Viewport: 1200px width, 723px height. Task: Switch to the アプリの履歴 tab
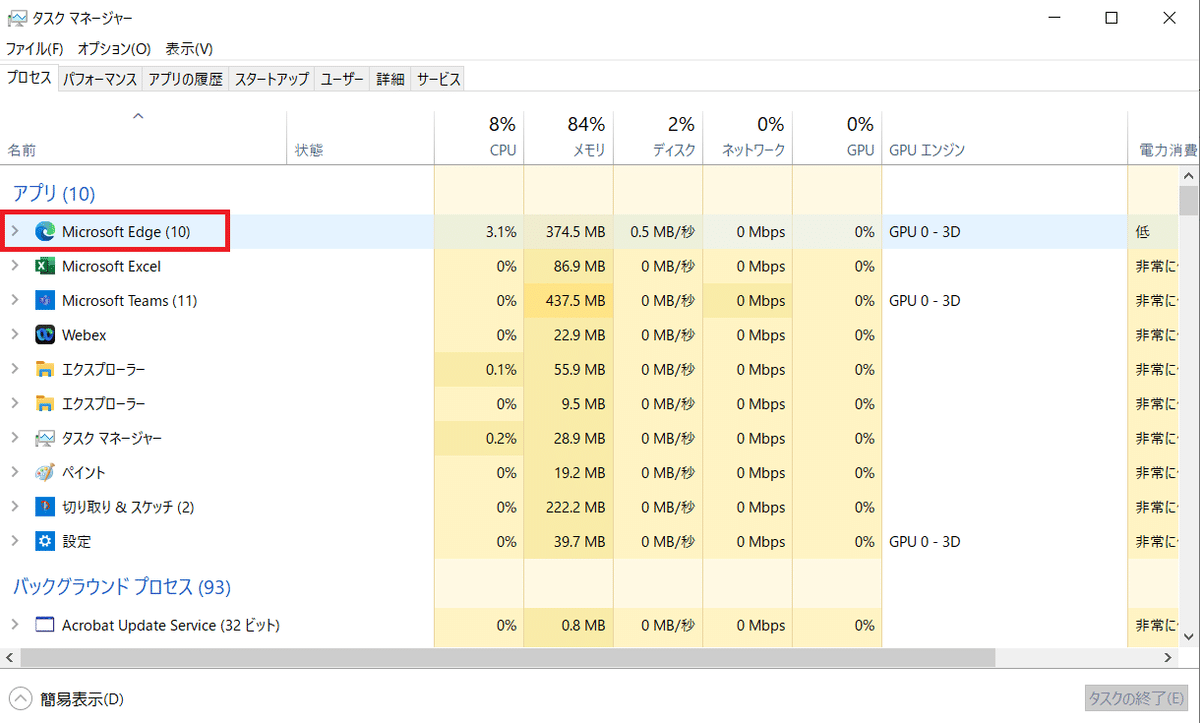pos(185,79)
